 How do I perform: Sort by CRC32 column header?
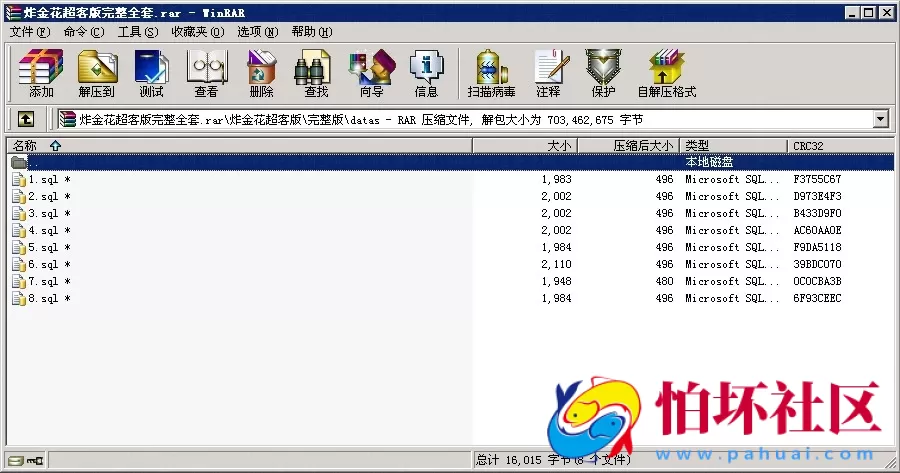coord(840,146)
